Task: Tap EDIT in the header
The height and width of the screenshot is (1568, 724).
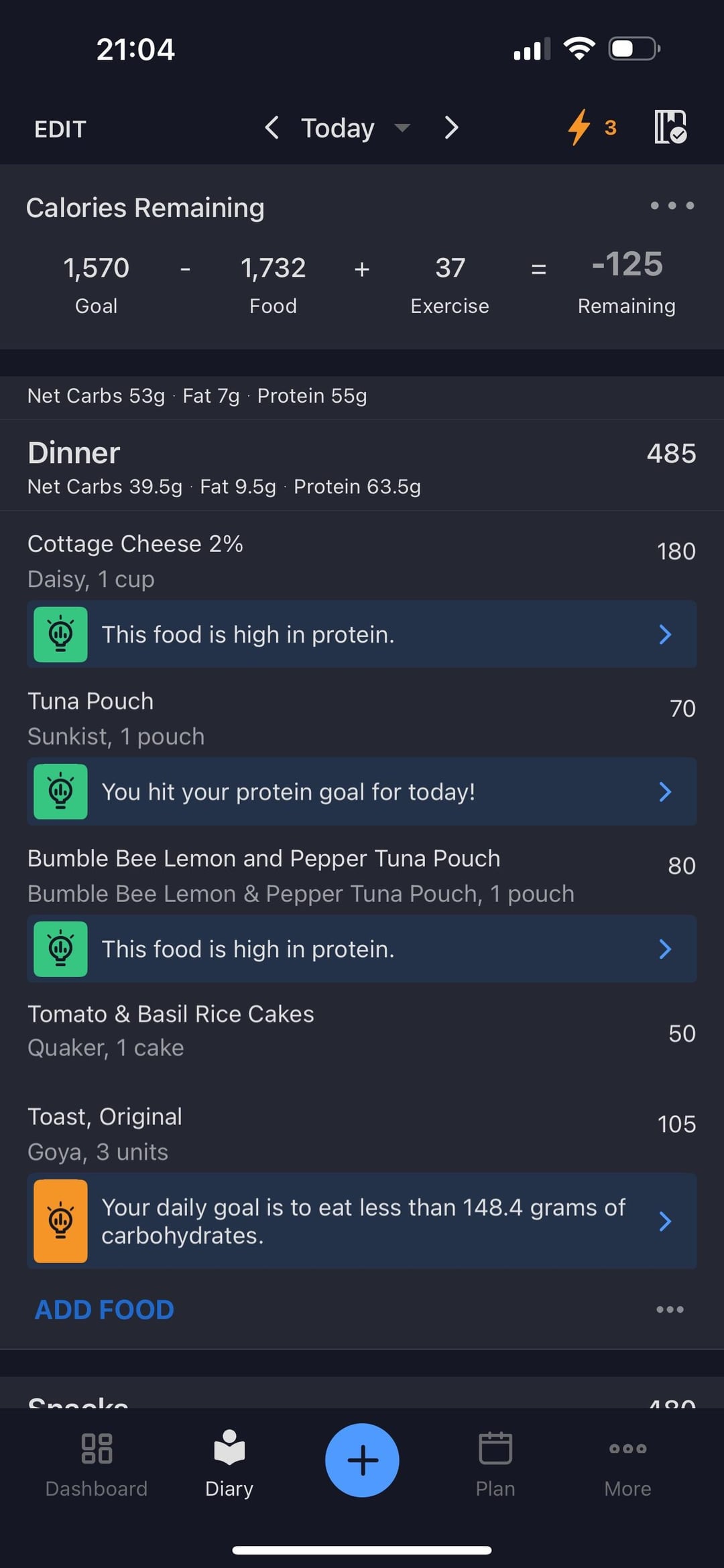Action: 60,129
